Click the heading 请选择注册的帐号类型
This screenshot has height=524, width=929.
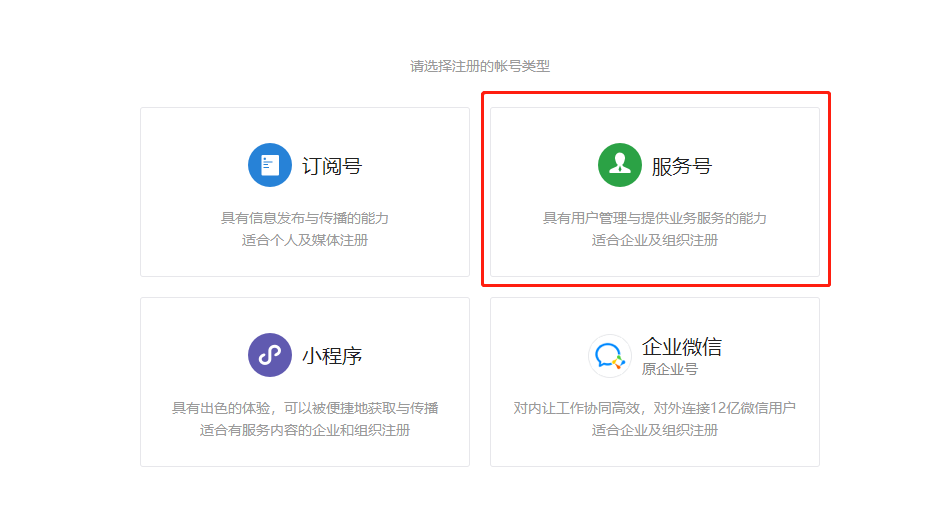[x=480, y=66]
